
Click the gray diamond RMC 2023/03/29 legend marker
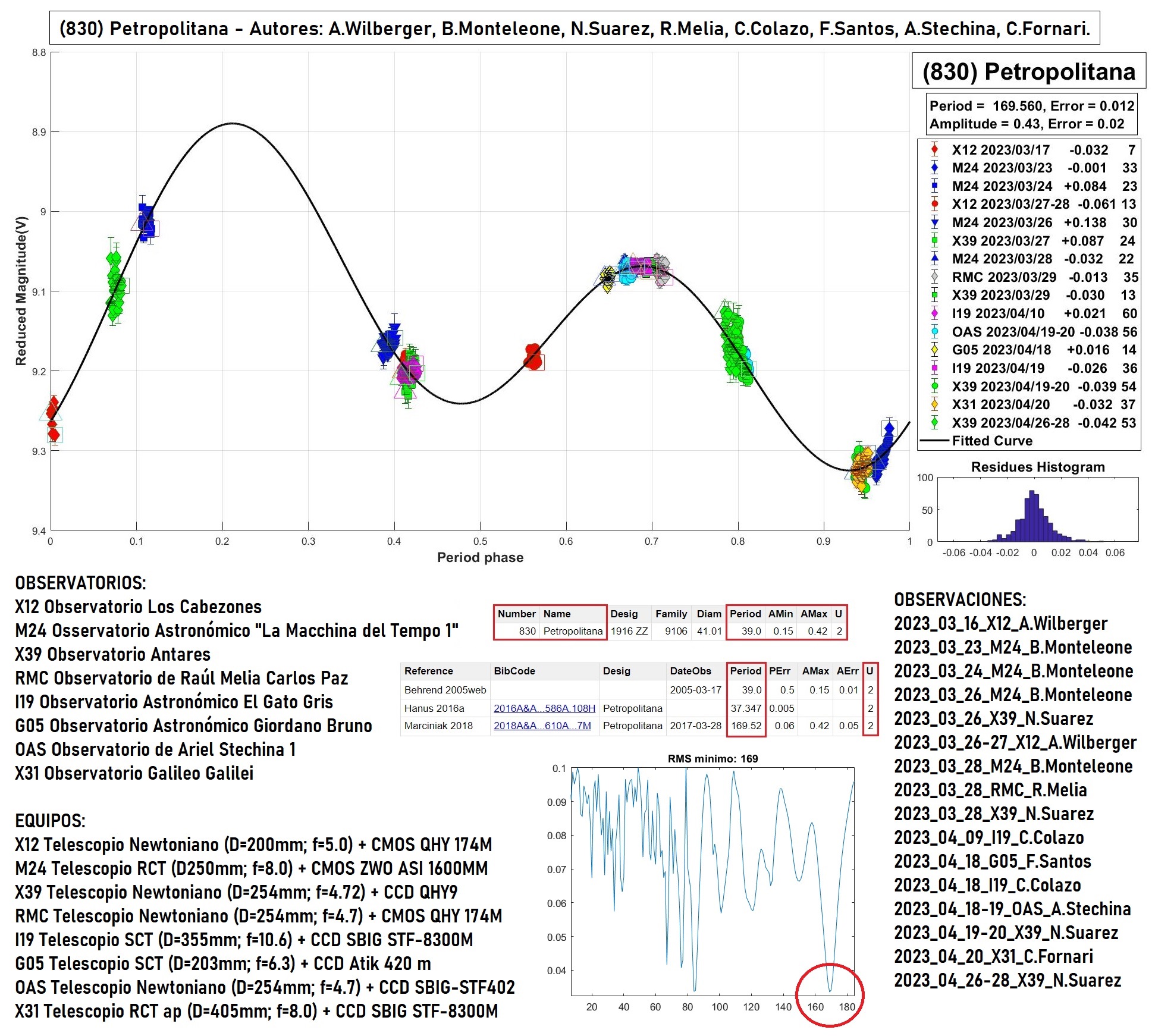[934, 277]
